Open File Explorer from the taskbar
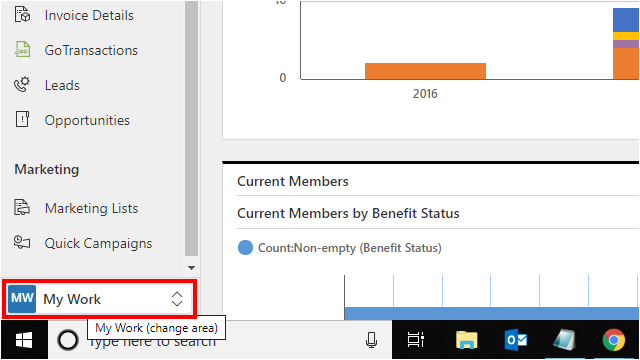Viewport: 640px width, 360px height. pyautogui.click(x=467, y=340)
